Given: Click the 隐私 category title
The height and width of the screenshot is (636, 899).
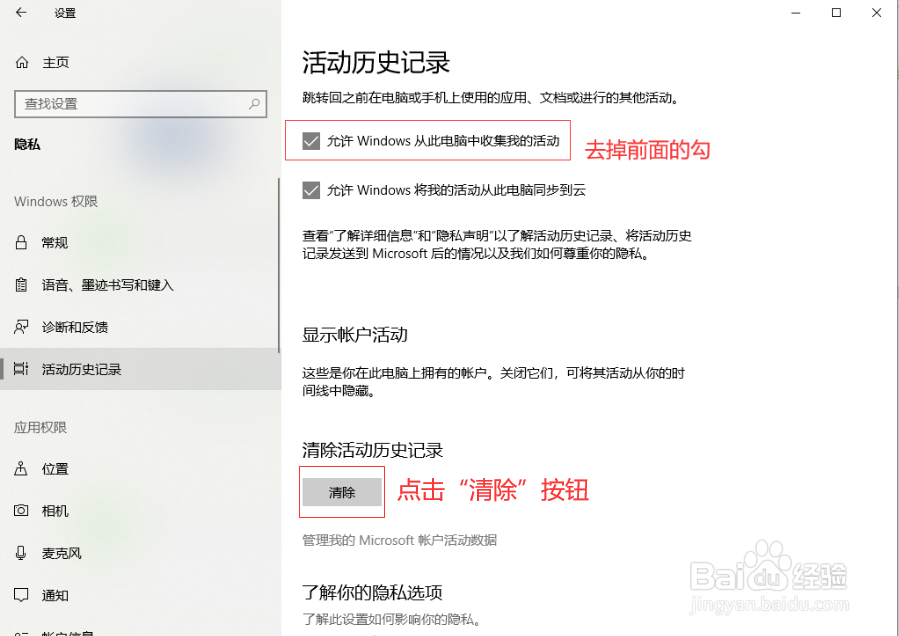Looking at the screenshot, I should coord(28,144).
